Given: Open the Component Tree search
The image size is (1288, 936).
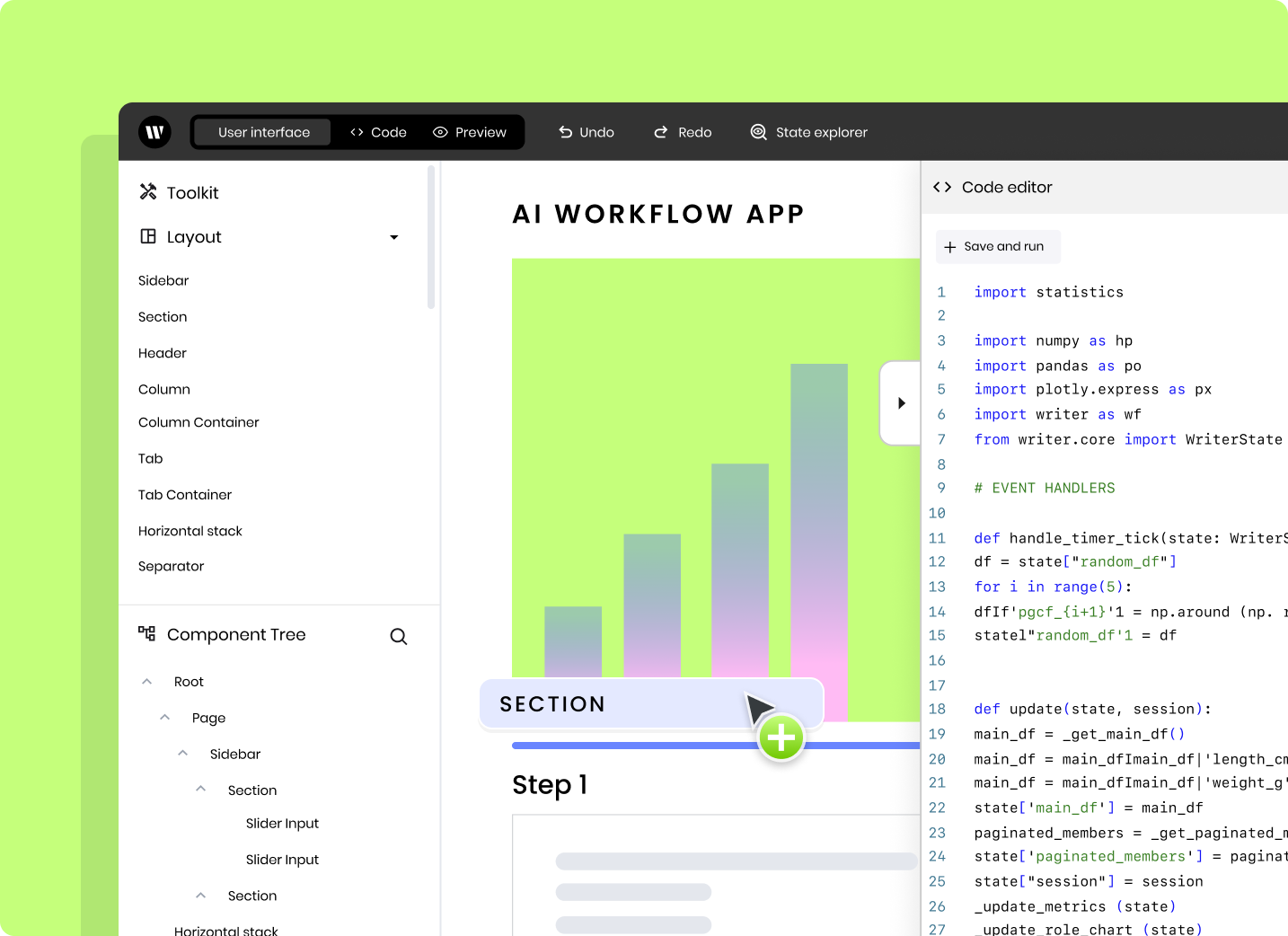Looking at the screenshot, I should point(399,636).
